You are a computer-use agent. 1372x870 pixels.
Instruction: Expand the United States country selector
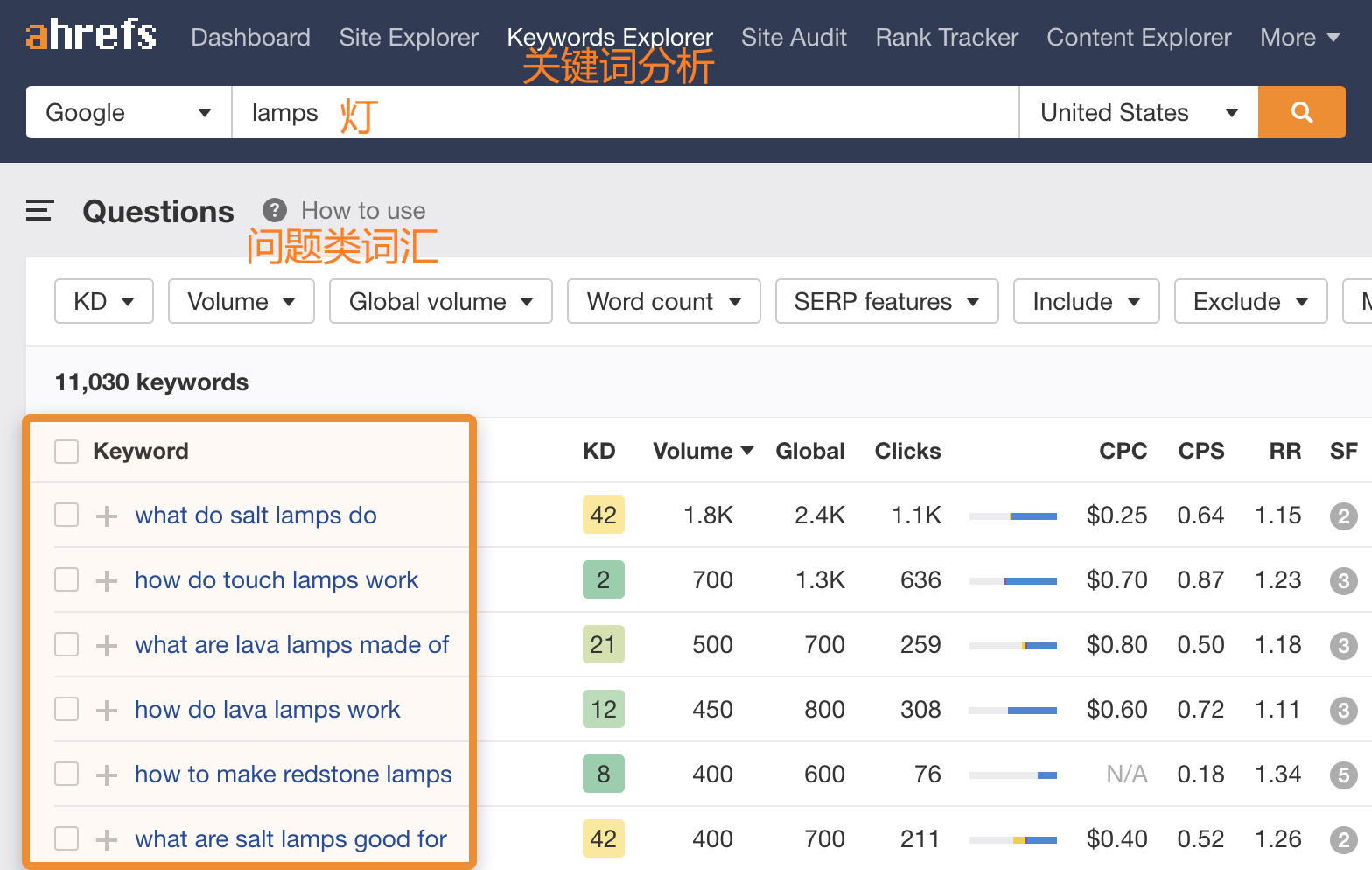pyautogui.click(x=1137, y=112)
